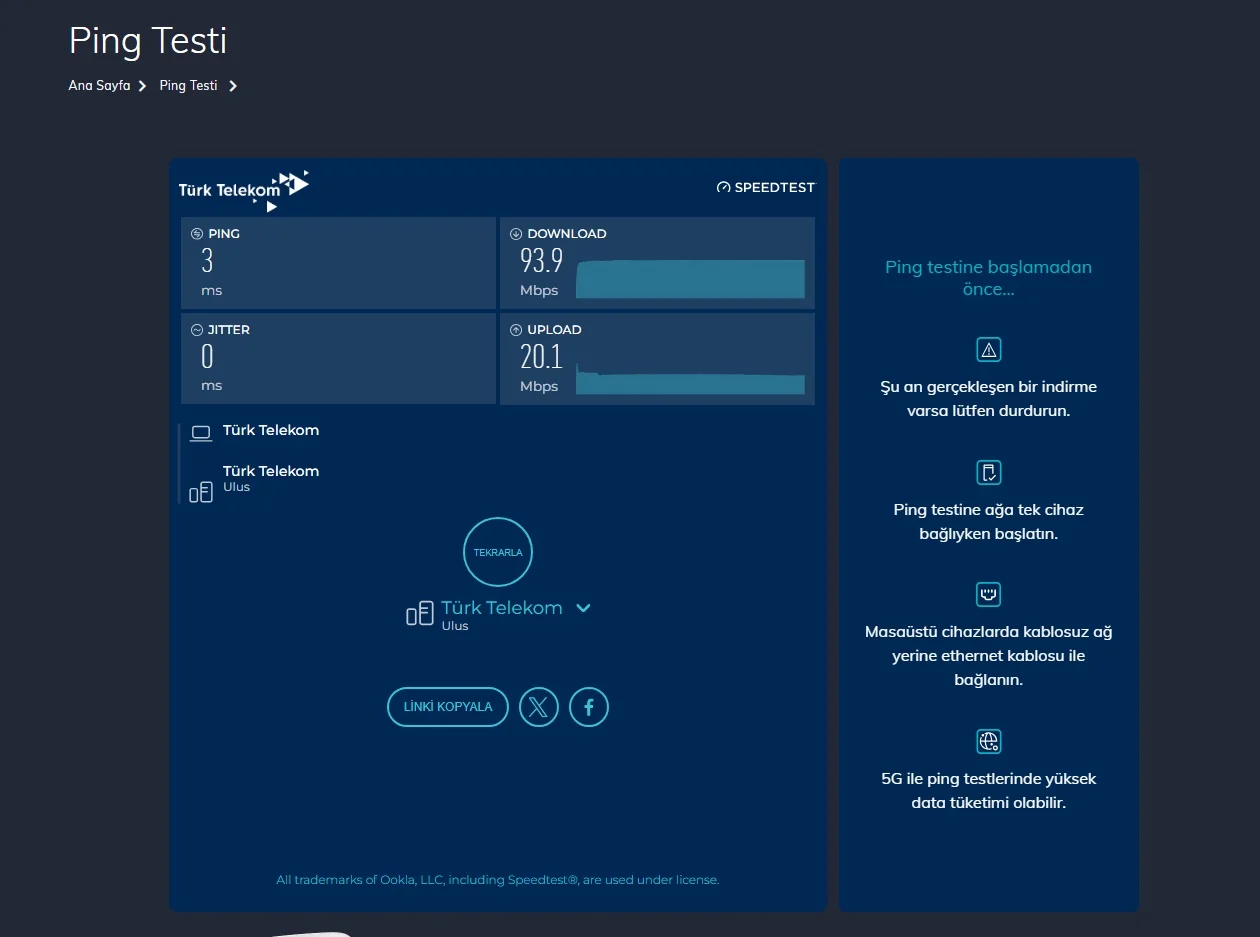Open the server selection dropdown chevron
1260x937 pixels.
[x=584, y=608]
